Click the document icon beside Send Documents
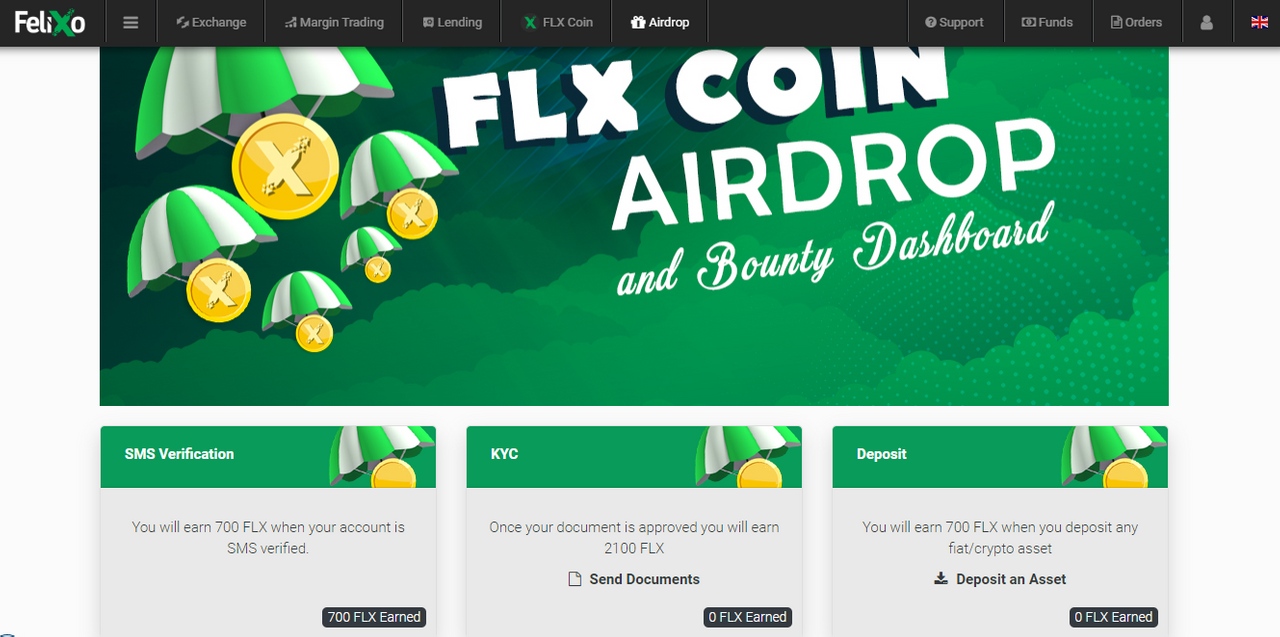The image size is (1280, 637). pyautogui.click(x=575, y=579)
